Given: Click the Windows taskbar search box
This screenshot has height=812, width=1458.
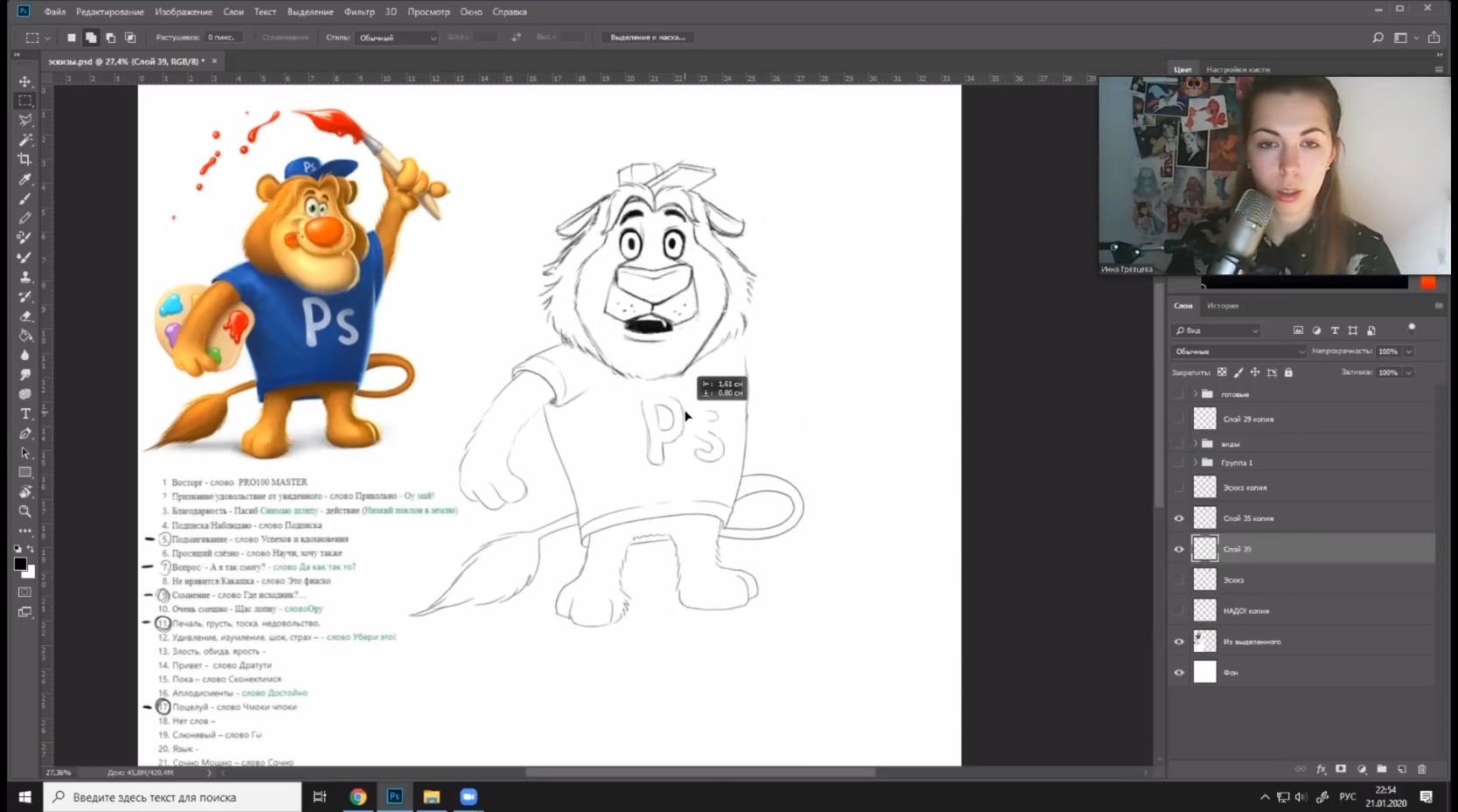Looking at the screenshot, I should click(x=172, y=797).
